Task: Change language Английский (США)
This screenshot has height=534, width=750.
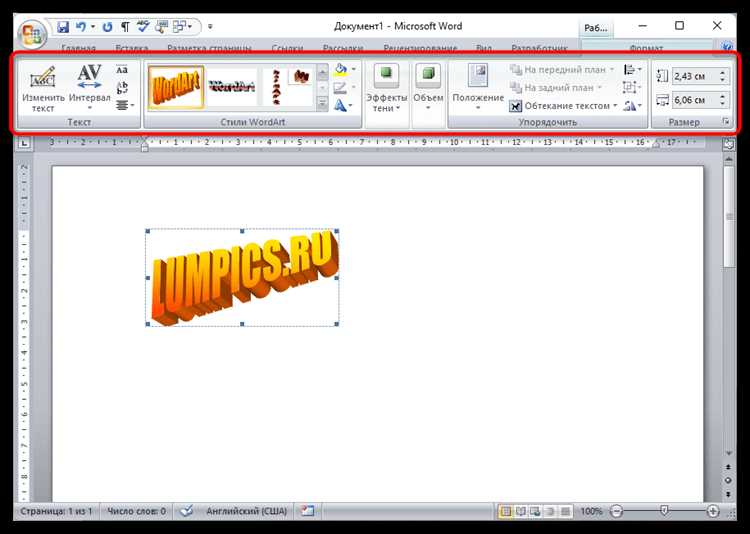Action: [246, 511]
